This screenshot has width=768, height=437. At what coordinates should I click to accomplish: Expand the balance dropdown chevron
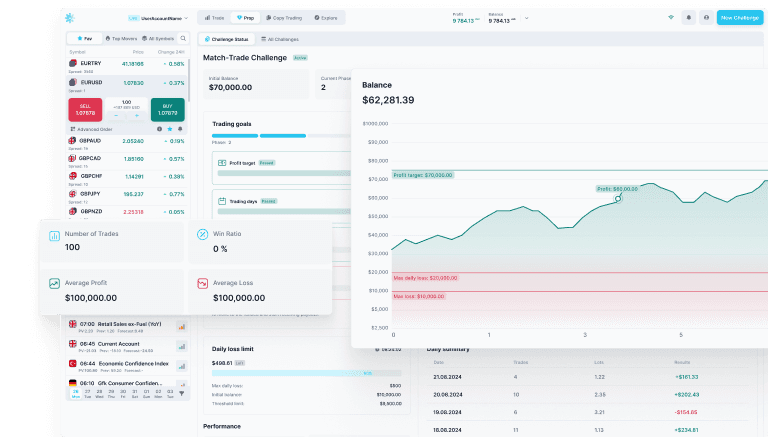[527, 18]
